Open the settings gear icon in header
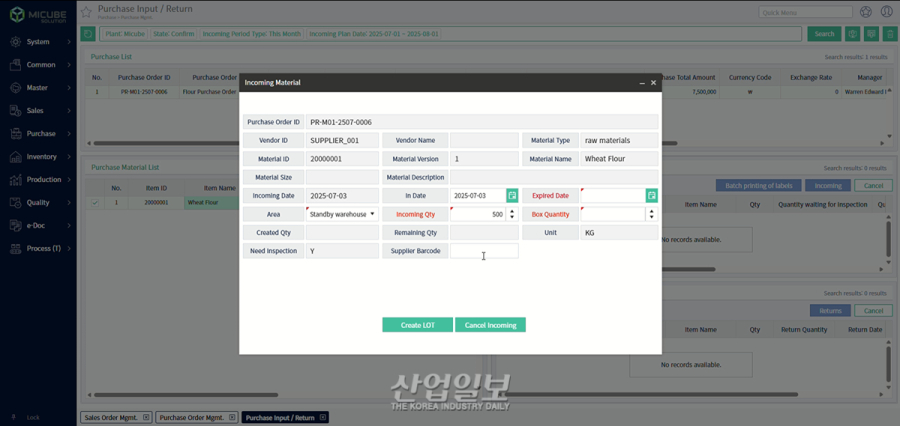Screen dimensions: 900x426 [866, 12]
